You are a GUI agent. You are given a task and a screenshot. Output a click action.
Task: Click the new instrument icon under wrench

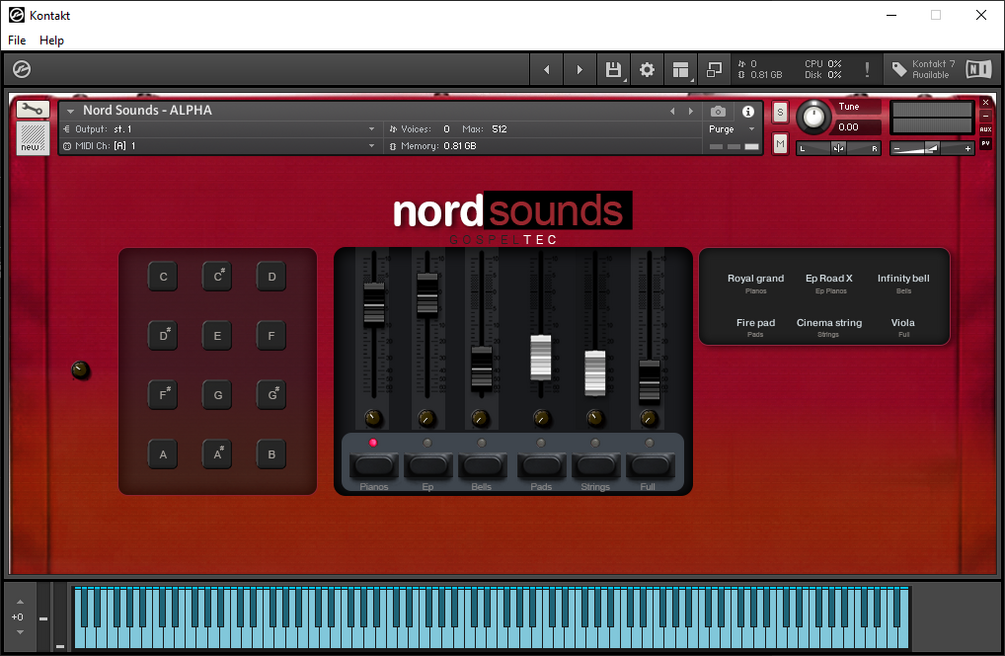click(32, 138)
